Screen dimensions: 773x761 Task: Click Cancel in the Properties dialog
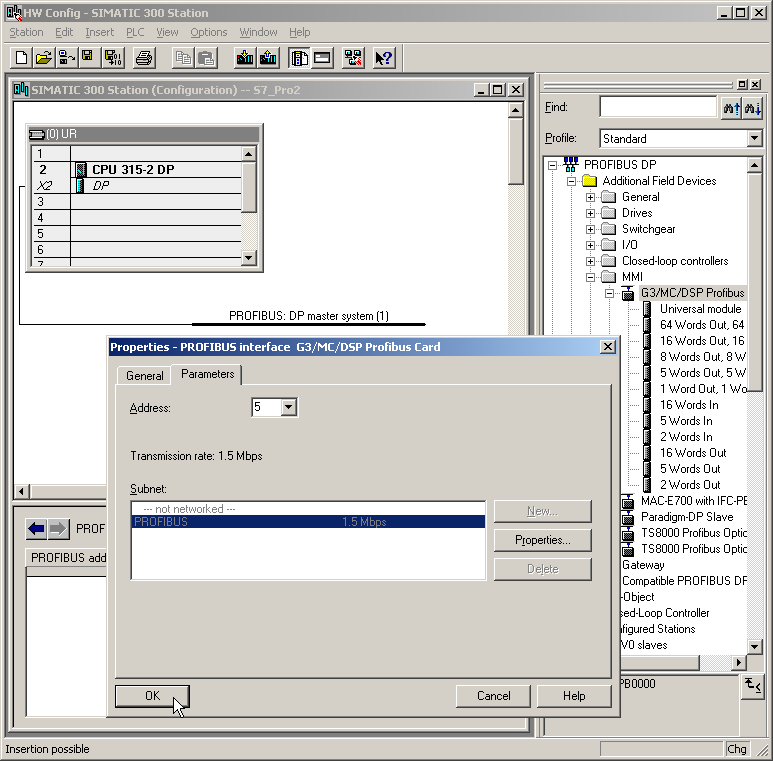493,696
